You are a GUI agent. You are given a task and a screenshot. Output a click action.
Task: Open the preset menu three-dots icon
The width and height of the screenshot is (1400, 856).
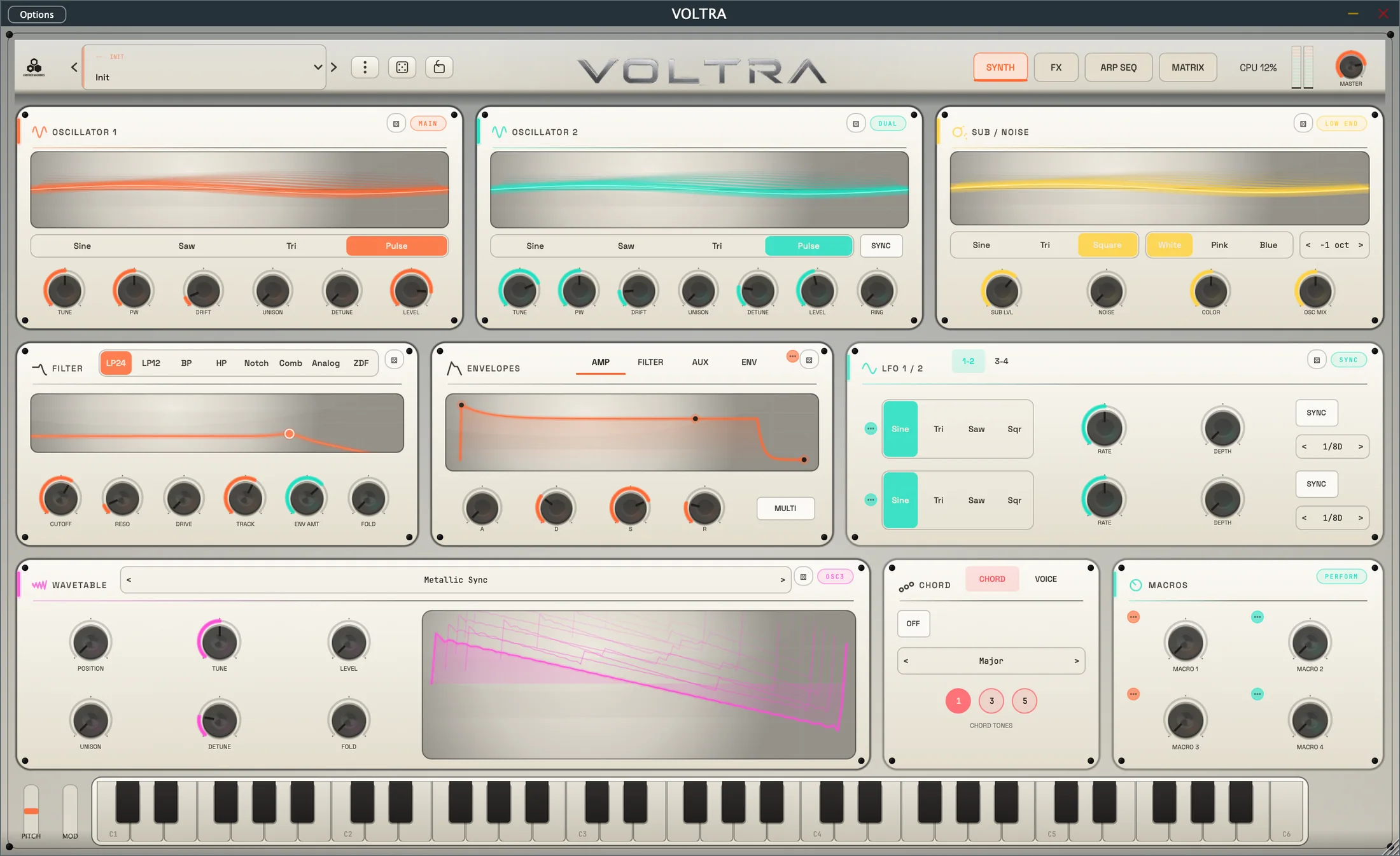[365, 67]
